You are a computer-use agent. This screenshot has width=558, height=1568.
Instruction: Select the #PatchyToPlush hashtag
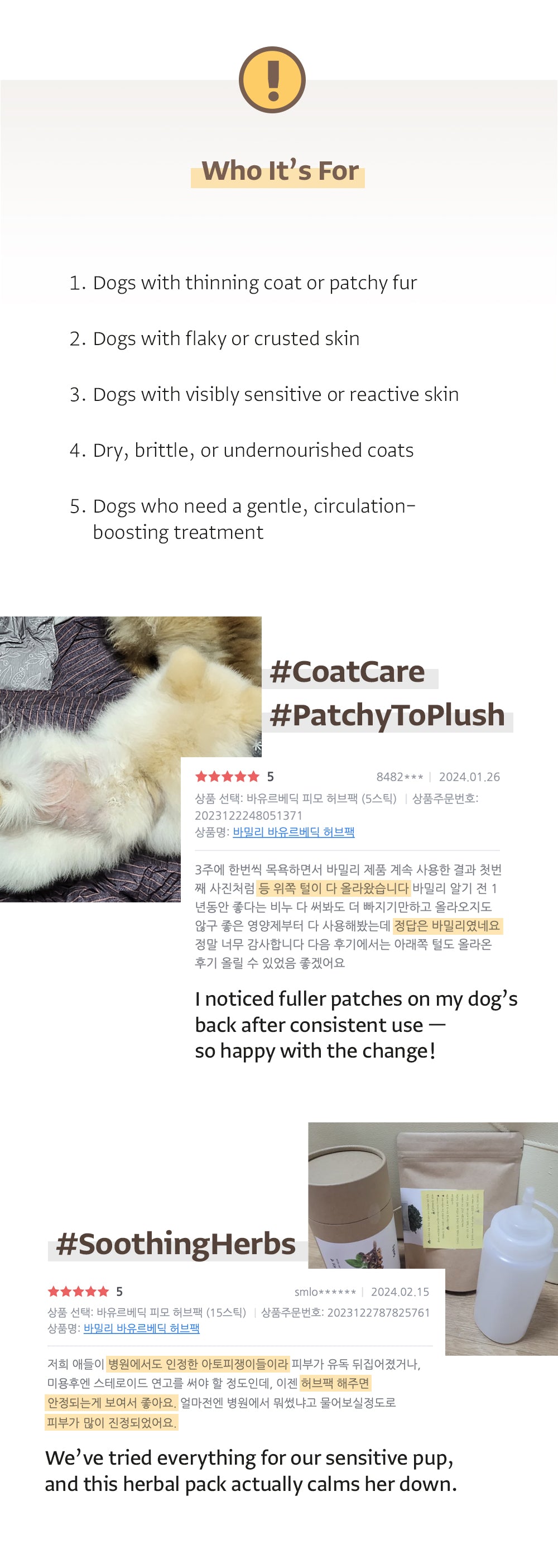(387, 715)
